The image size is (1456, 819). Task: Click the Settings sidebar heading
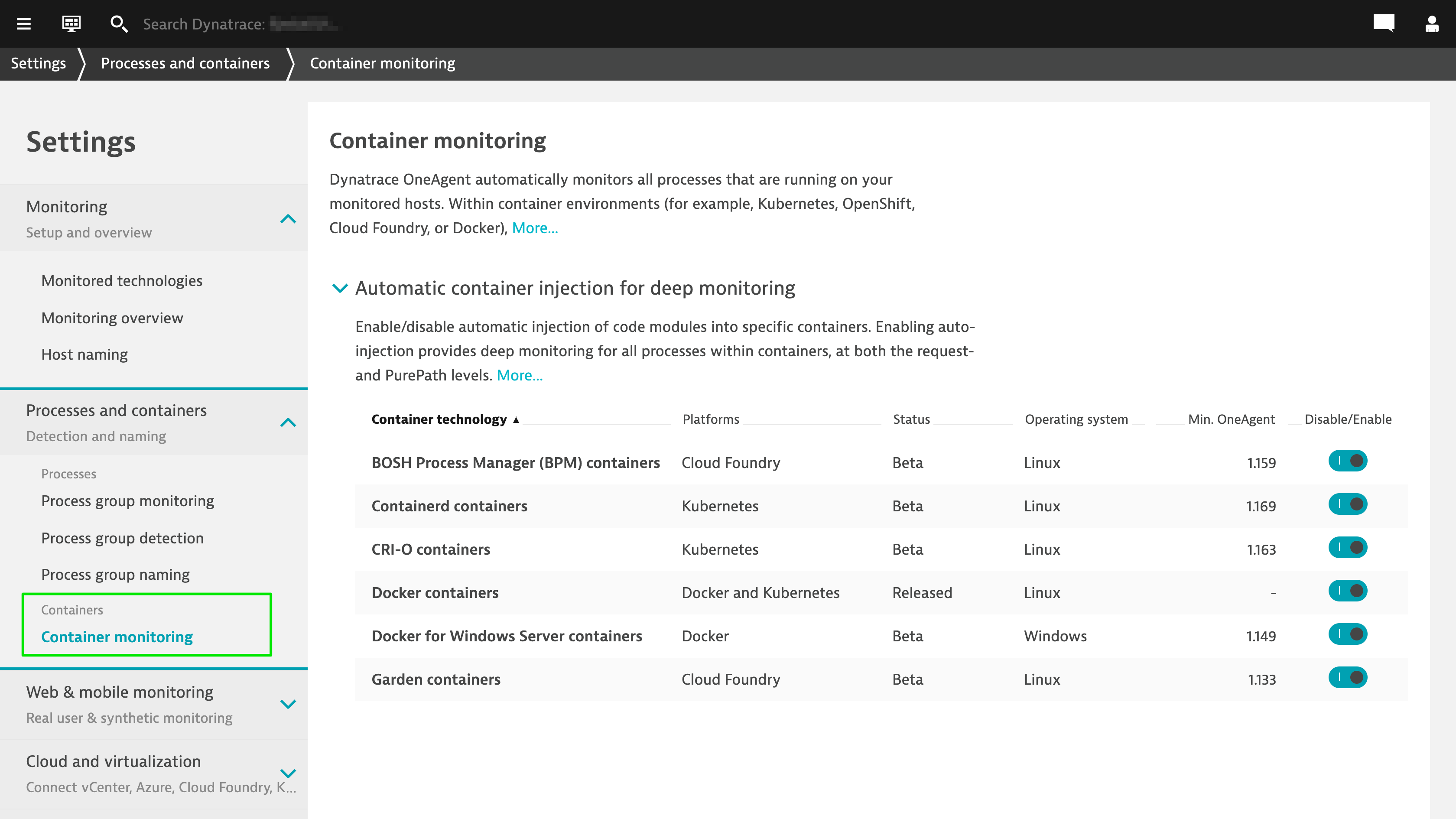[81, 142]
